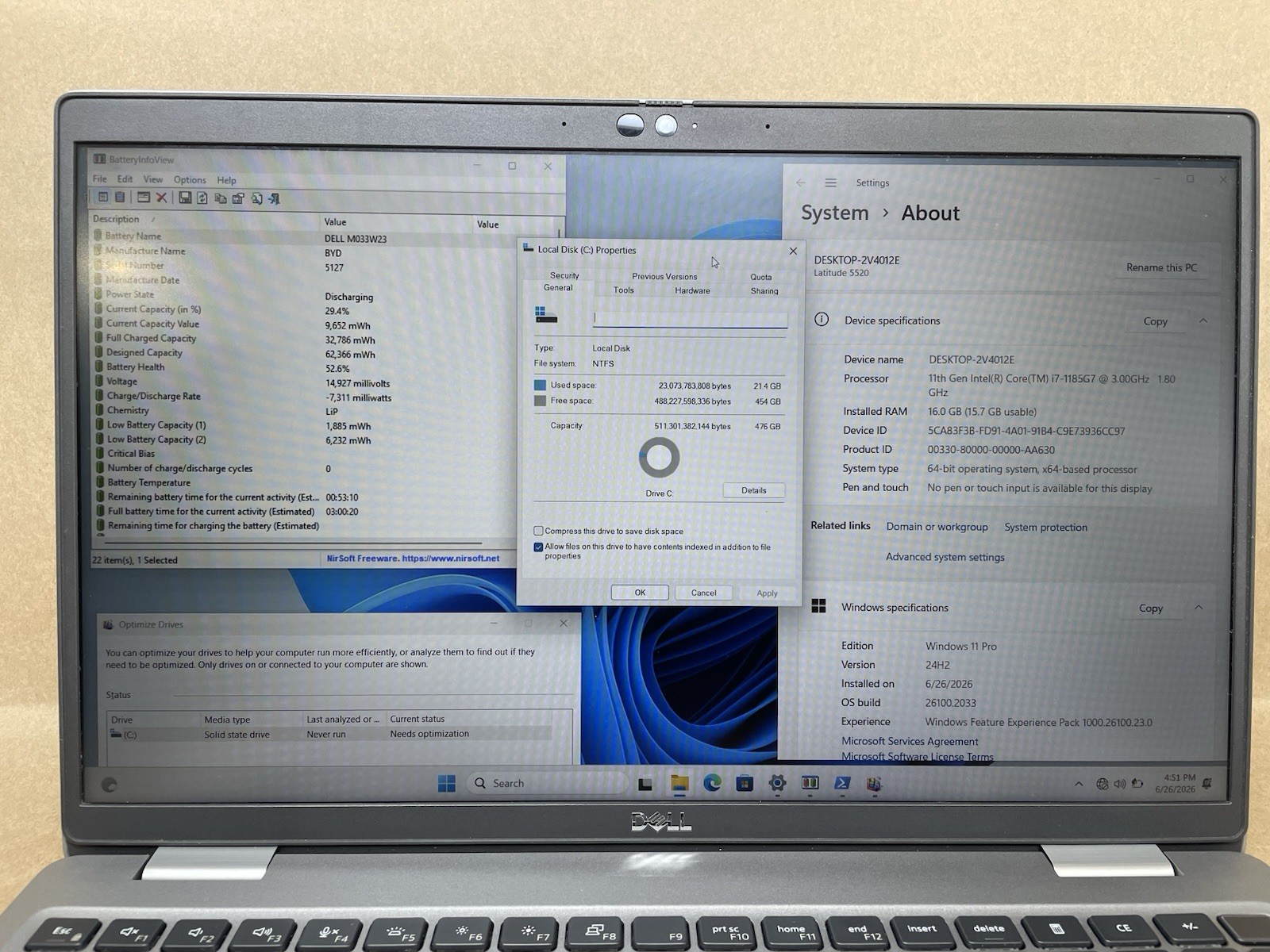1270x952 pixels.
Task: Click the System breadcrumb in Settings
Action: (x=834, y=213)
